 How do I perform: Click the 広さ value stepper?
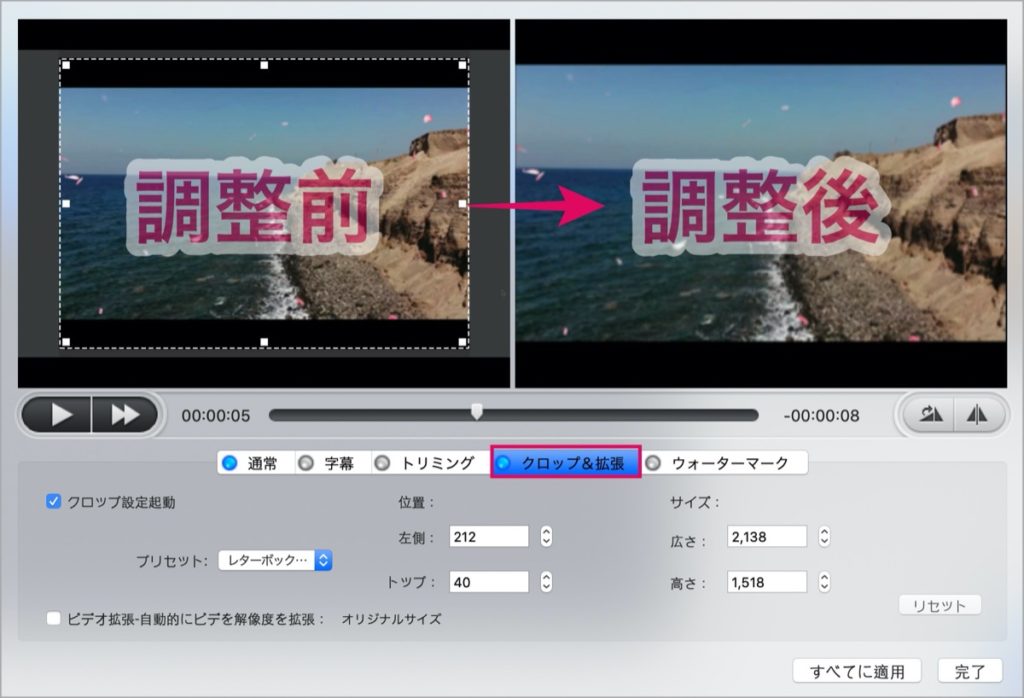(x=824, y=537)
